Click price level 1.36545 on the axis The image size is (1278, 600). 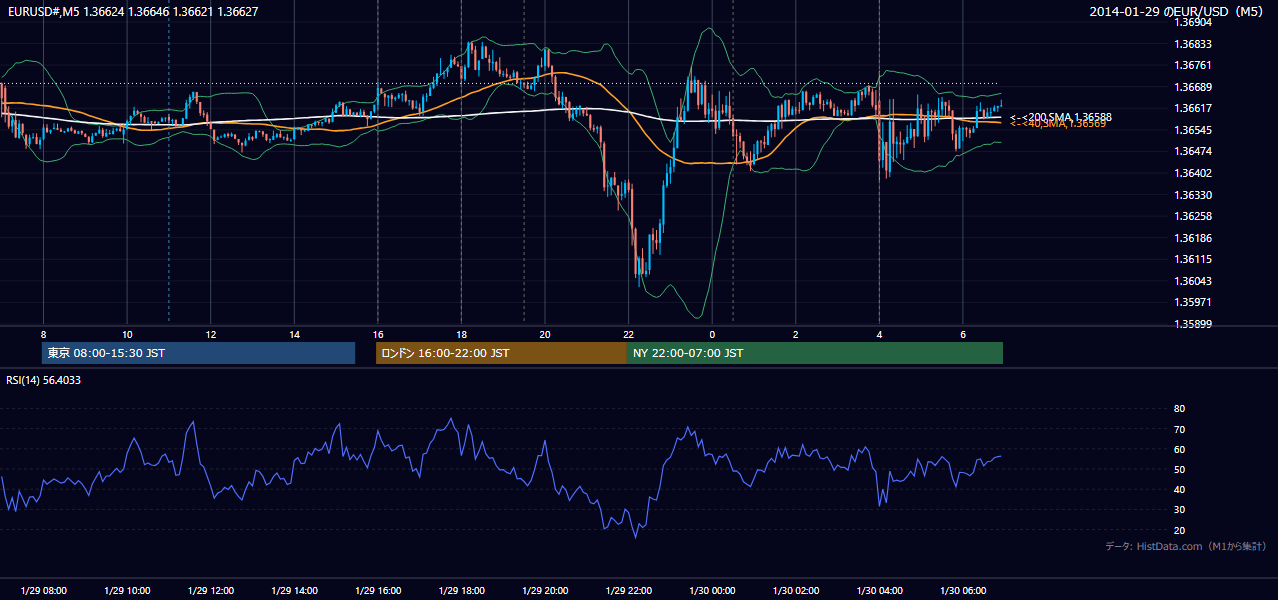[x=1192, y=130]
